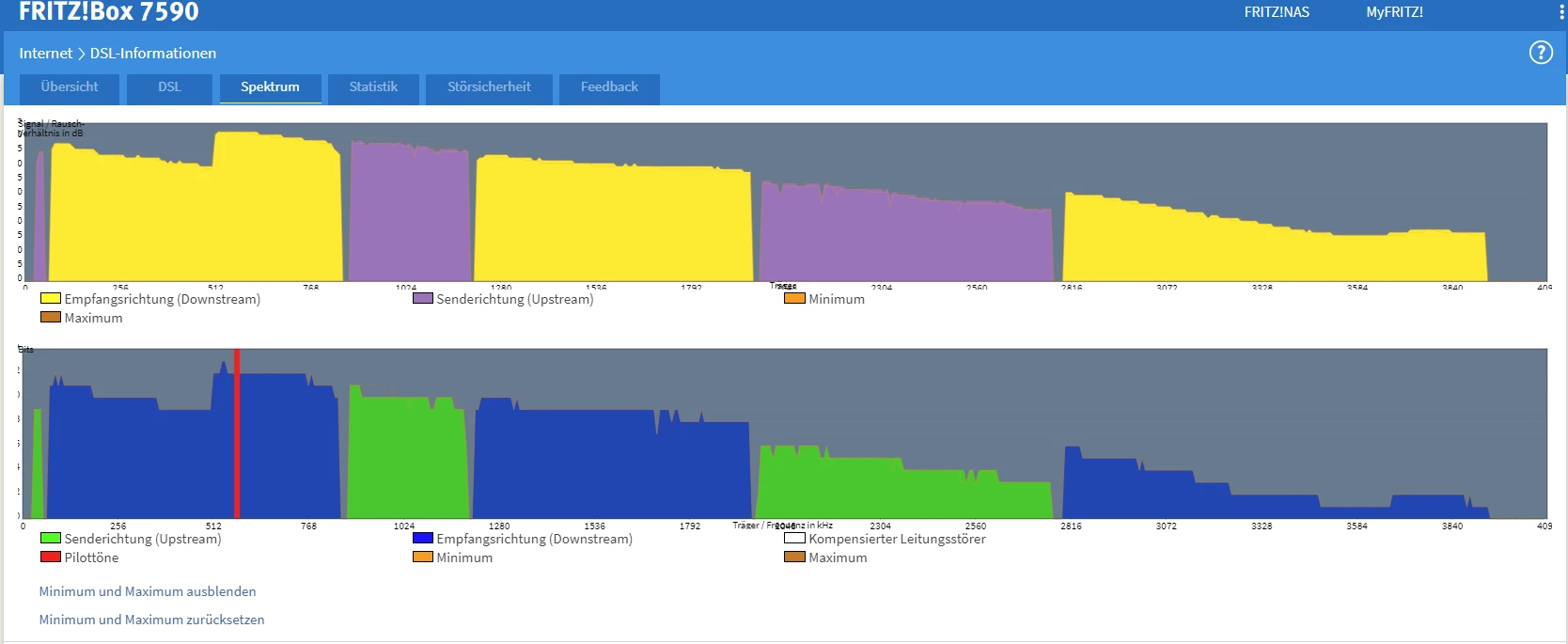Open the MyFRITZ! link
This screenshot has width=1568, height=644.
point(1394,12)
